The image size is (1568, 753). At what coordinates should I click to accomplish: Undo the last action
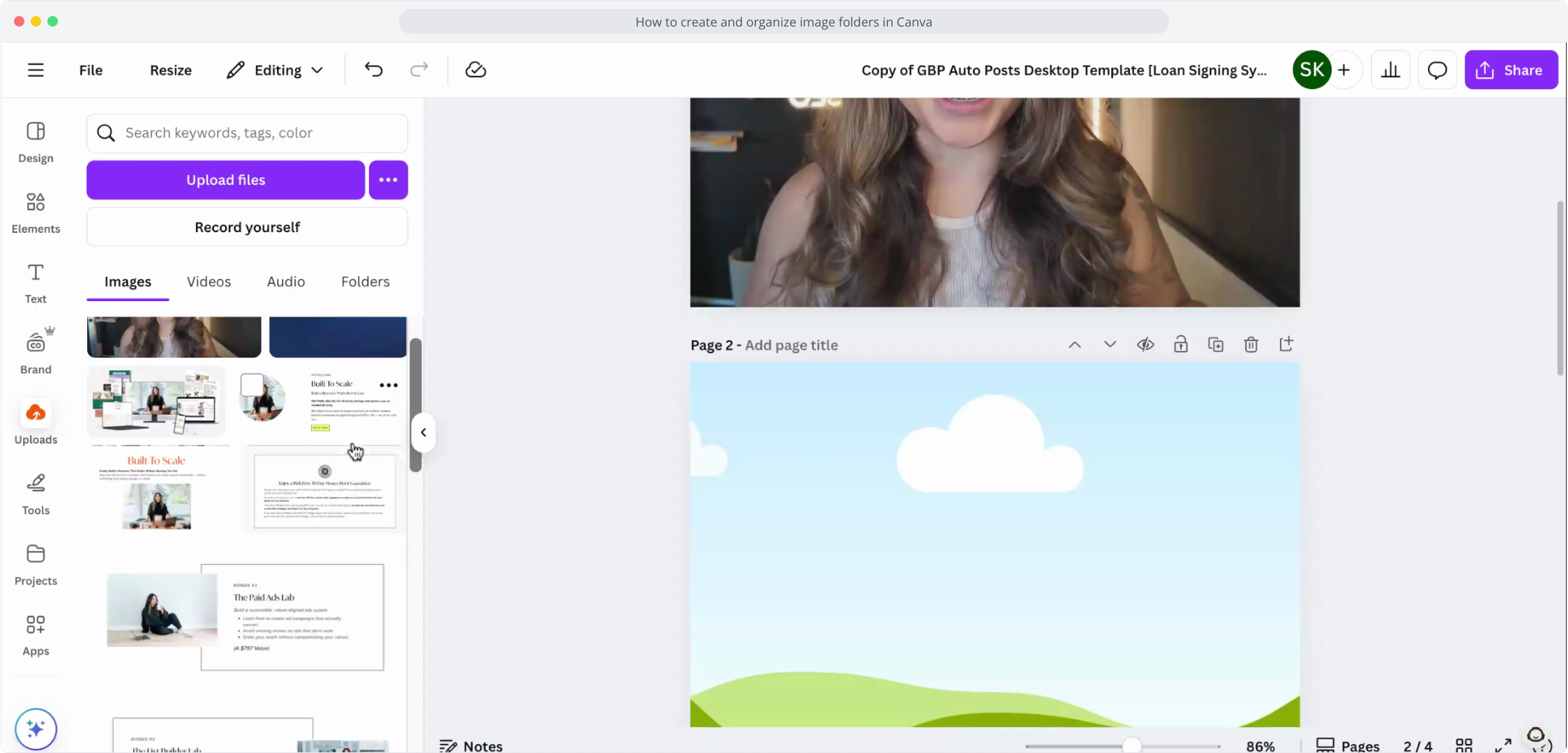click(x=374, y=70)
